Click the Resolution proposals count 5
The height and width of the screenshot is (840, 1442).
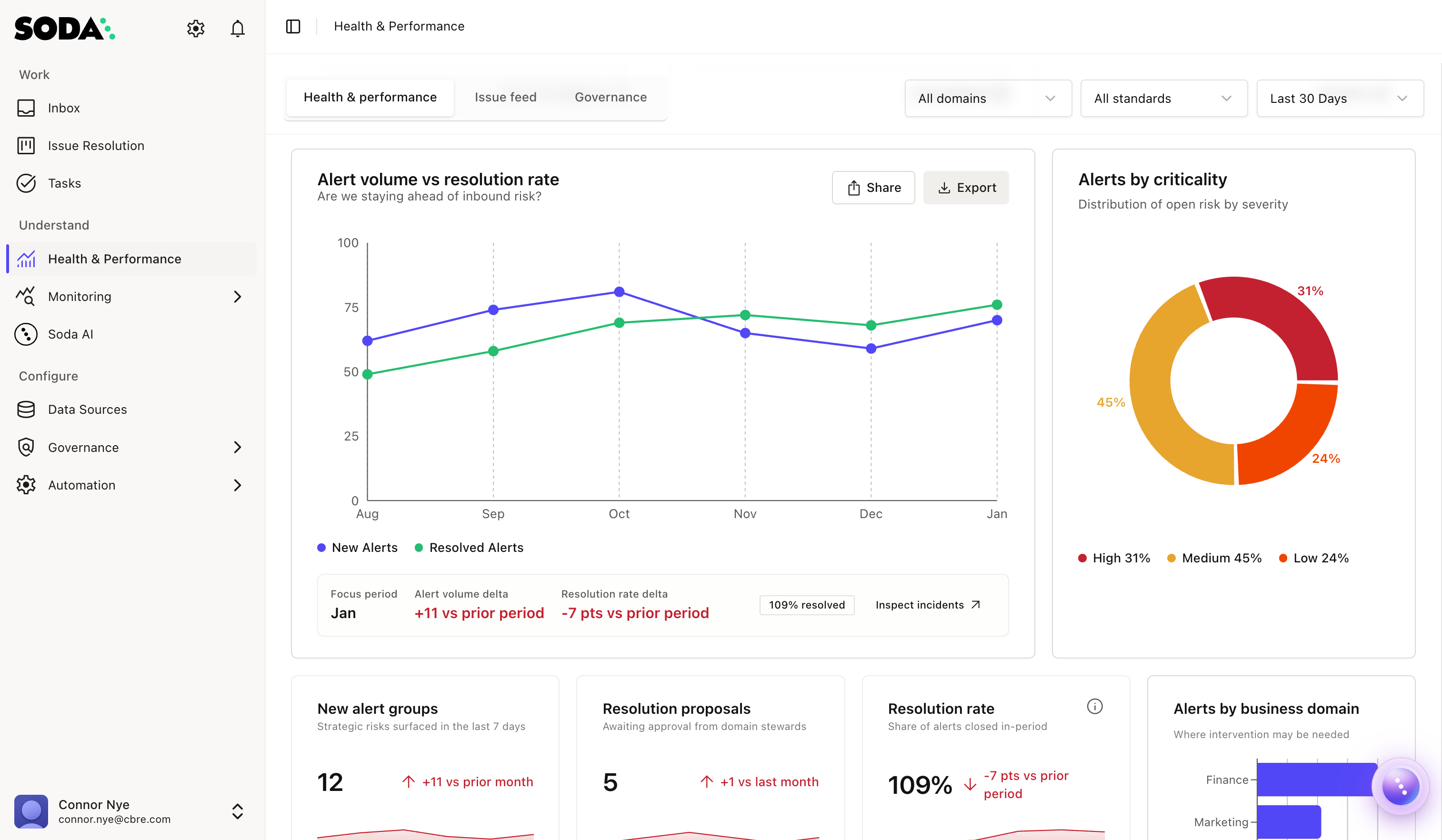point(610,782)
